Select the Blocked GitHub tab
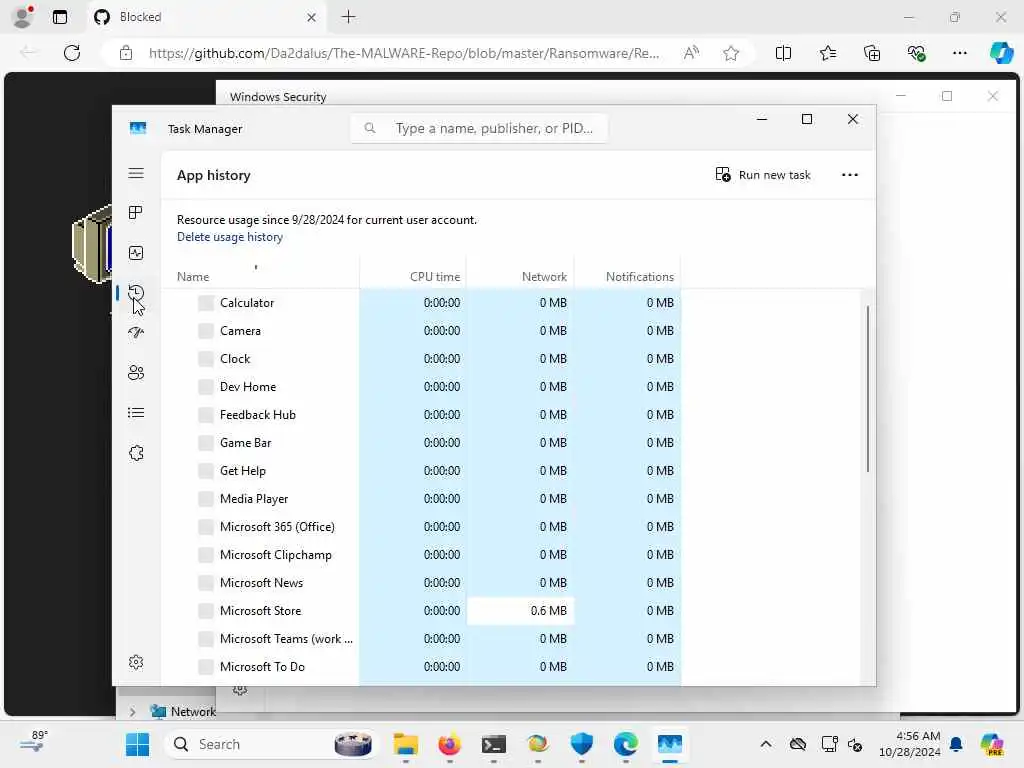This screenshot has width=1024, height=768. (206, 17)
